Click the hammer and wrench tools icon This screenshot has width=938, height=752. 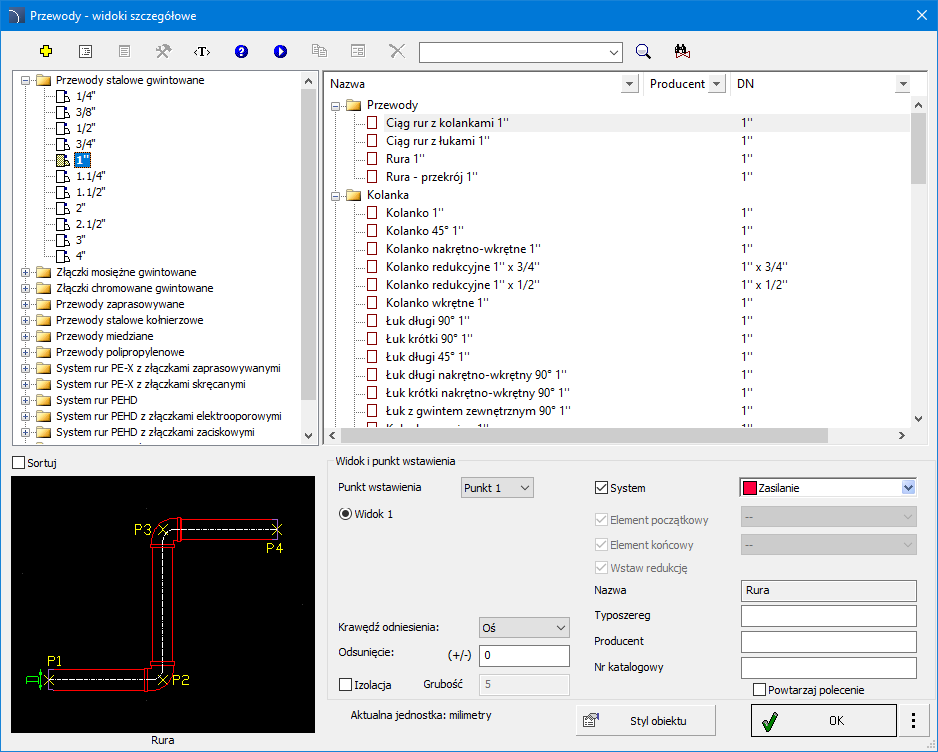pos(163,51)
